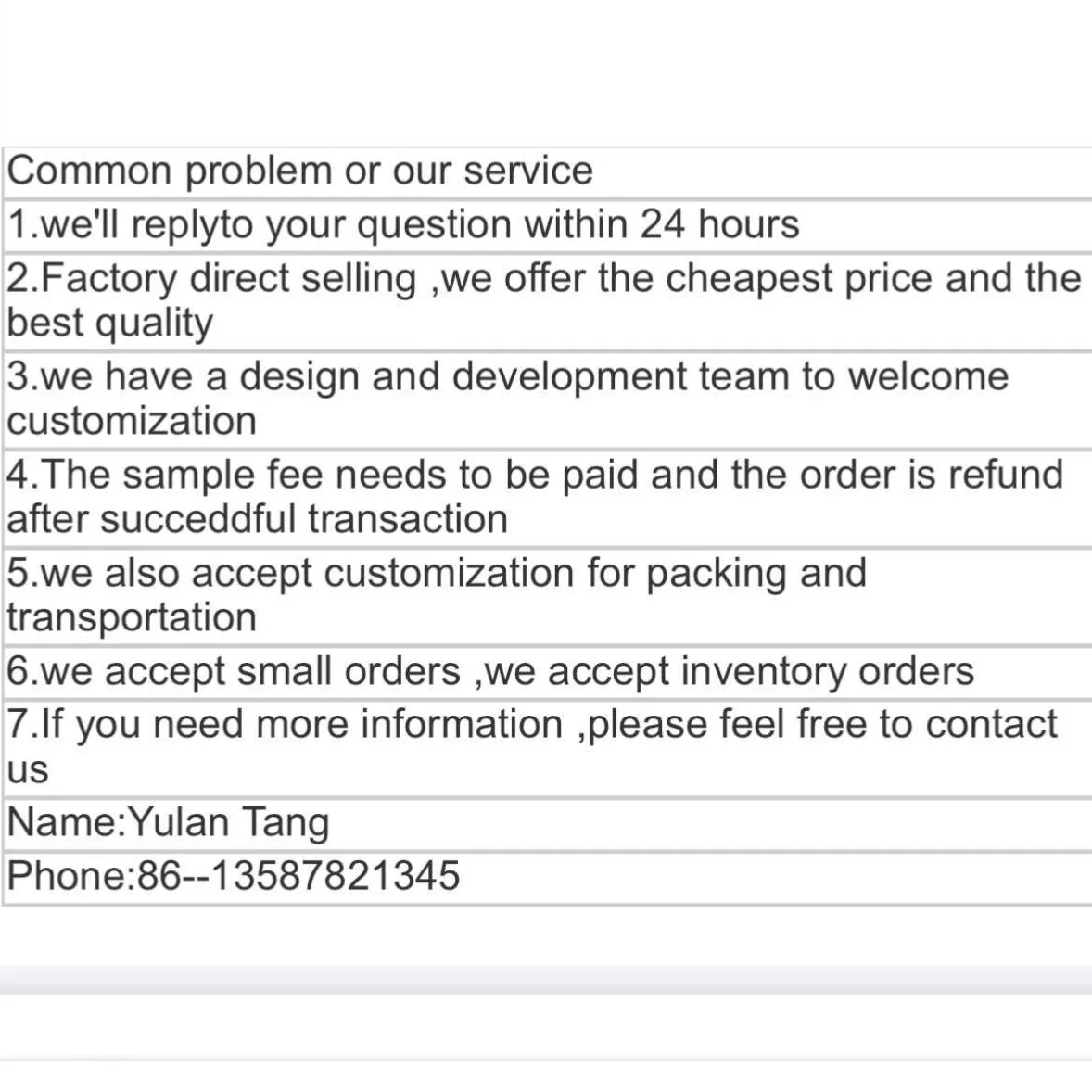Screen dimensions: 1092x1092
Task: Click the word "us" ending item 7
Action: [x=27, y=770]
